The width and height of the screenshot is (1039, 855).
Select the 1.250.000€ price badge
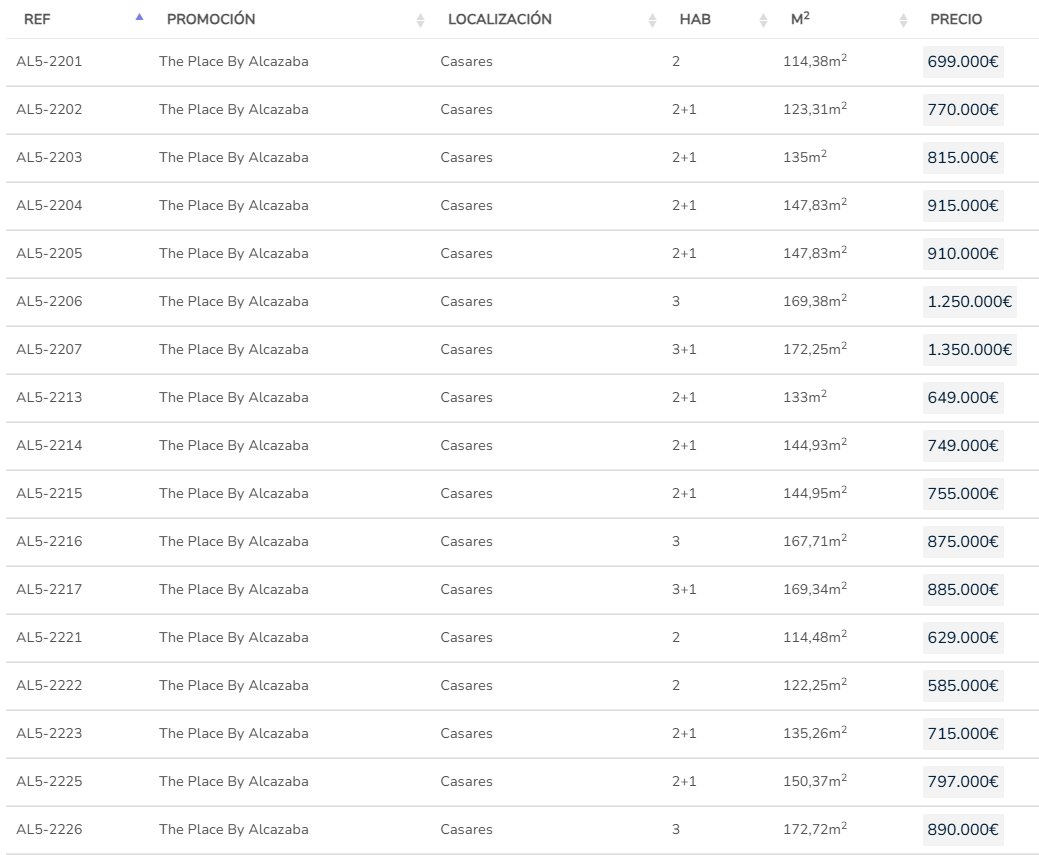(x=969, y=302)
